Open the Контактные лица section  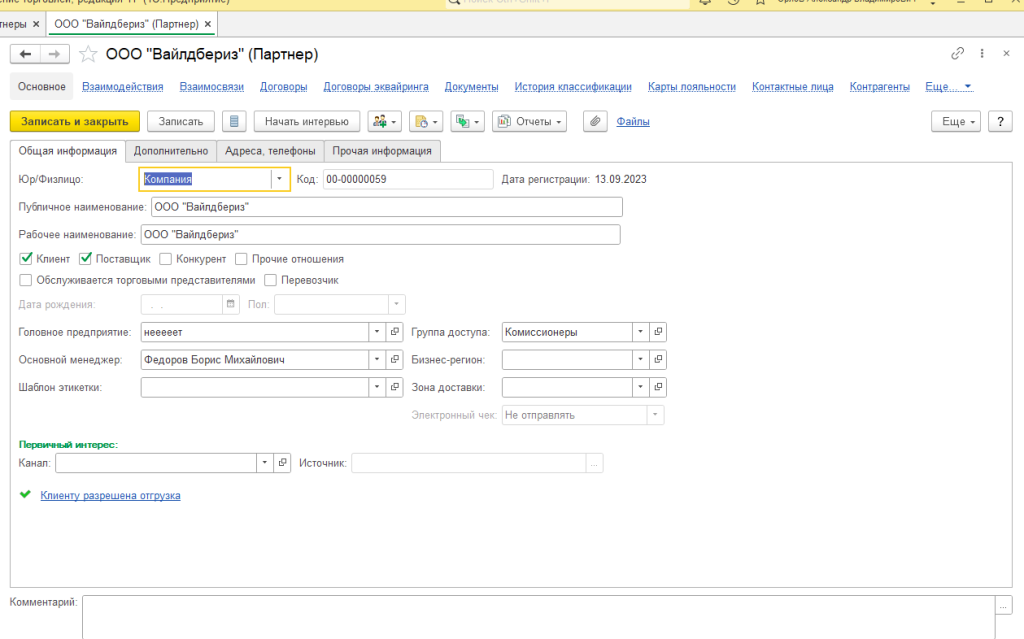coord(793,87)
